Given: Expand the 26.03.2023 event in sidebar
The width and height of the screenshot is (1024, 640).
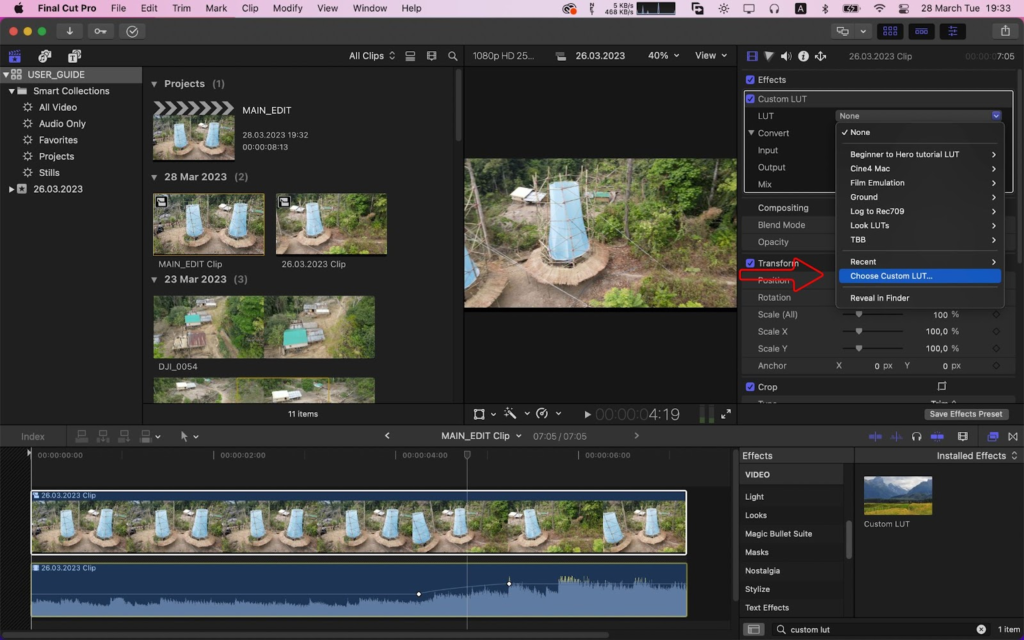Looking at the screenshot, I should click(11, 189).
